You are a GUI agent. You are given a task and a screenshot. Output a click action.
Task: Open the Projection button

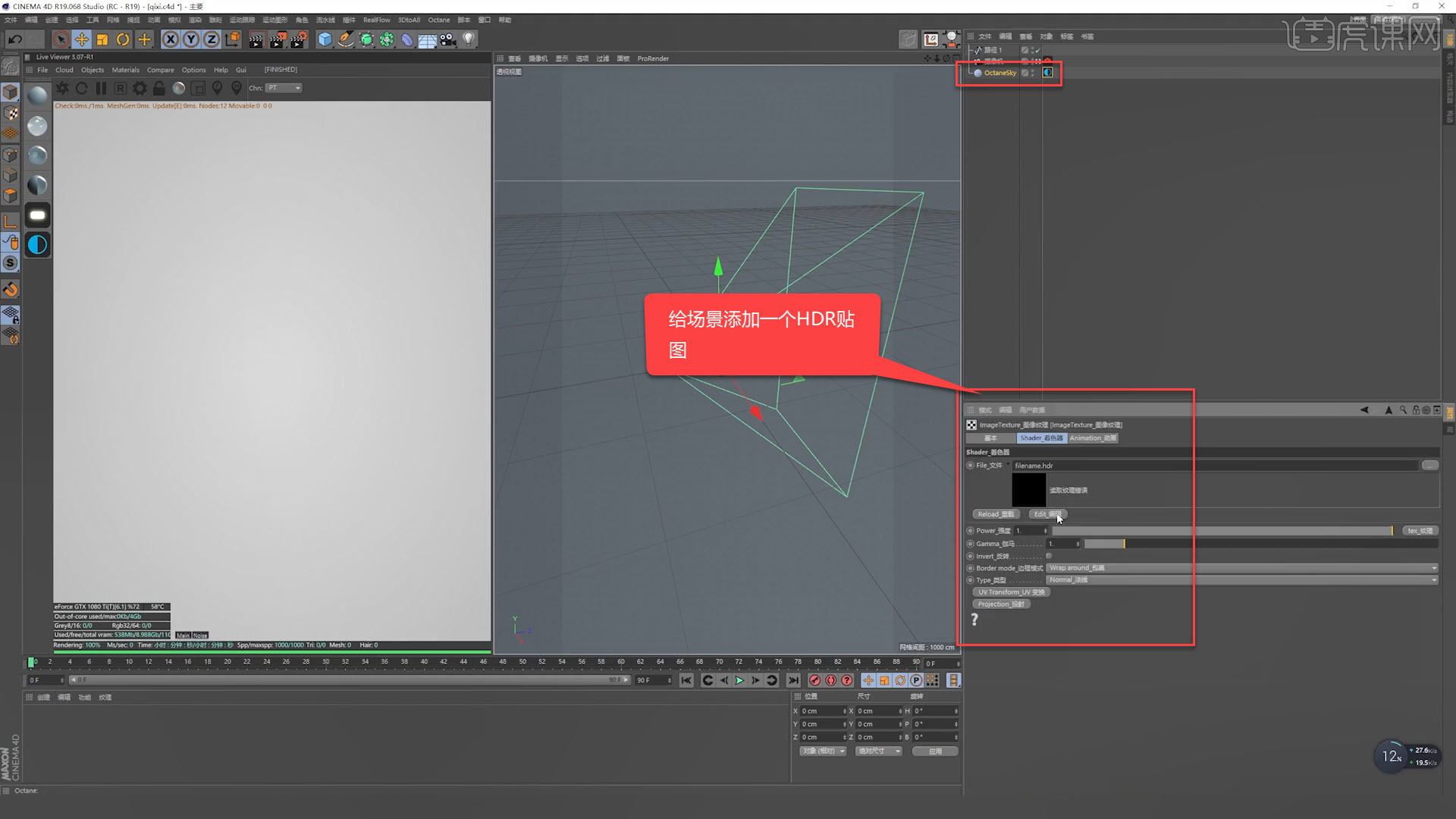[x=1000, y=604]
